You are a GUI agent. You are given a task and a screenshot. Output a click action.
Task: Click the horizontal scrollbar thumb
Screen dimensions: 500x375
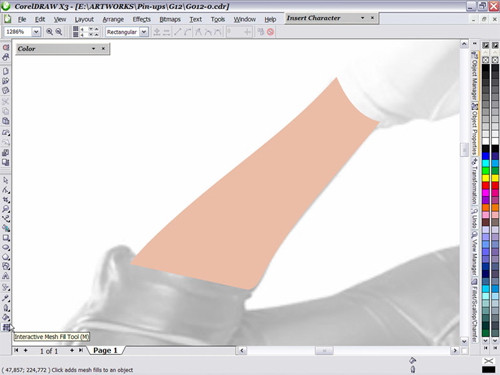324,351
